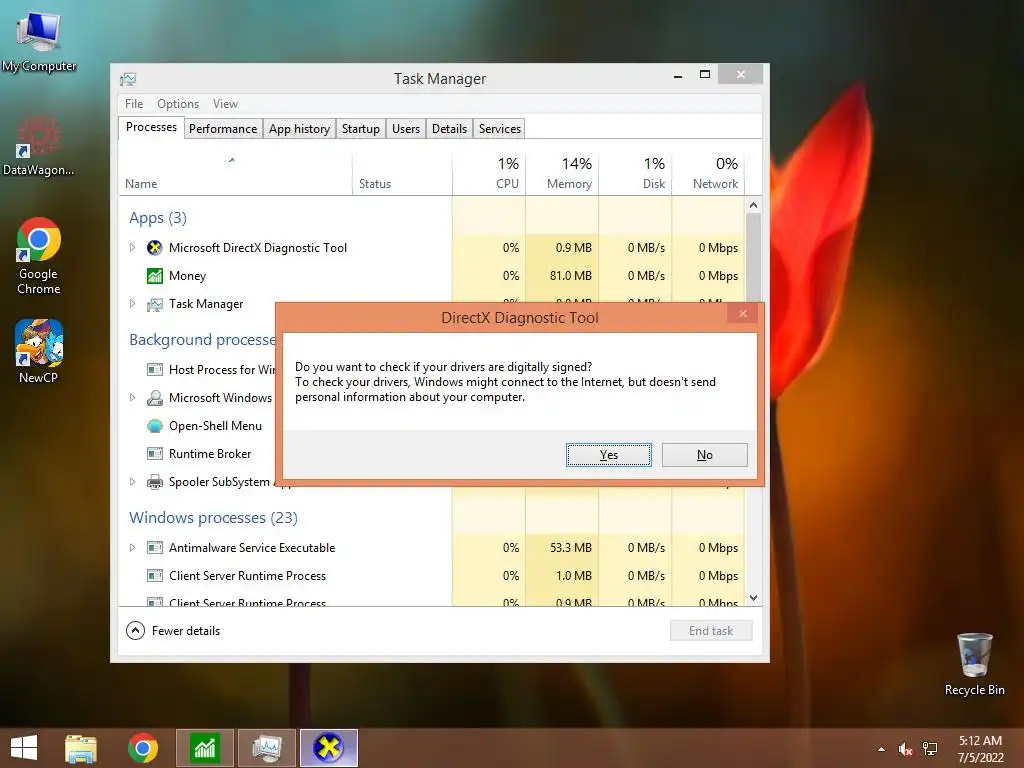Sort by the Disk column header
The image size is (1024, 768).
coord(635,174)
